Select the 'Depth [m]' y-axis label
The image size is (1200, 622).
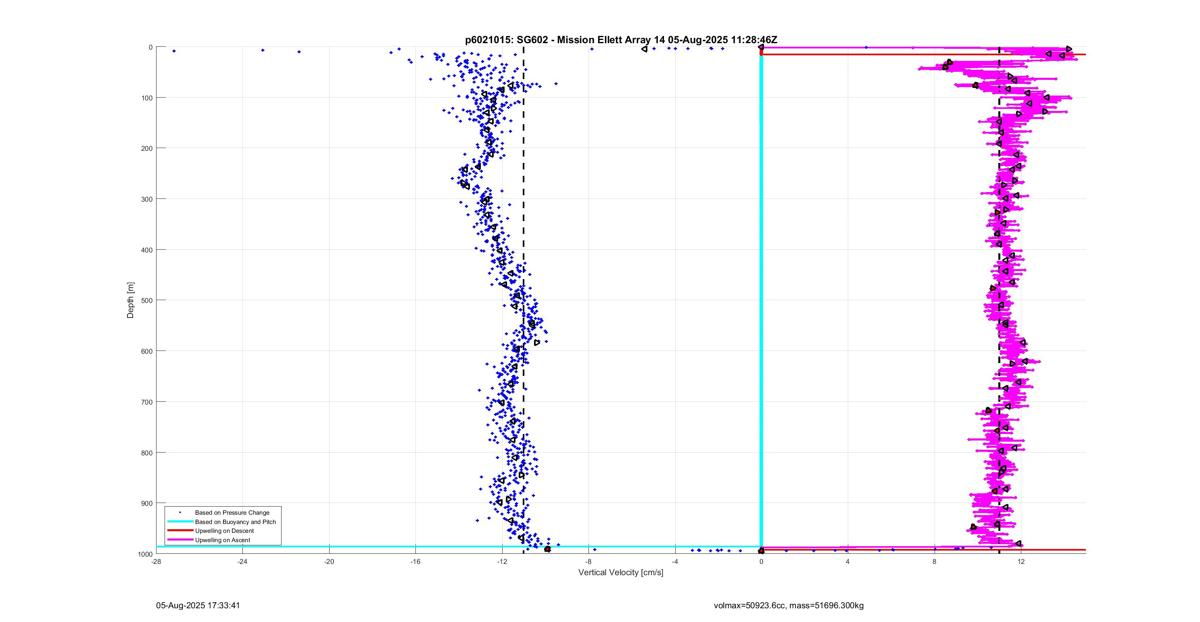(x=130, y=300)
